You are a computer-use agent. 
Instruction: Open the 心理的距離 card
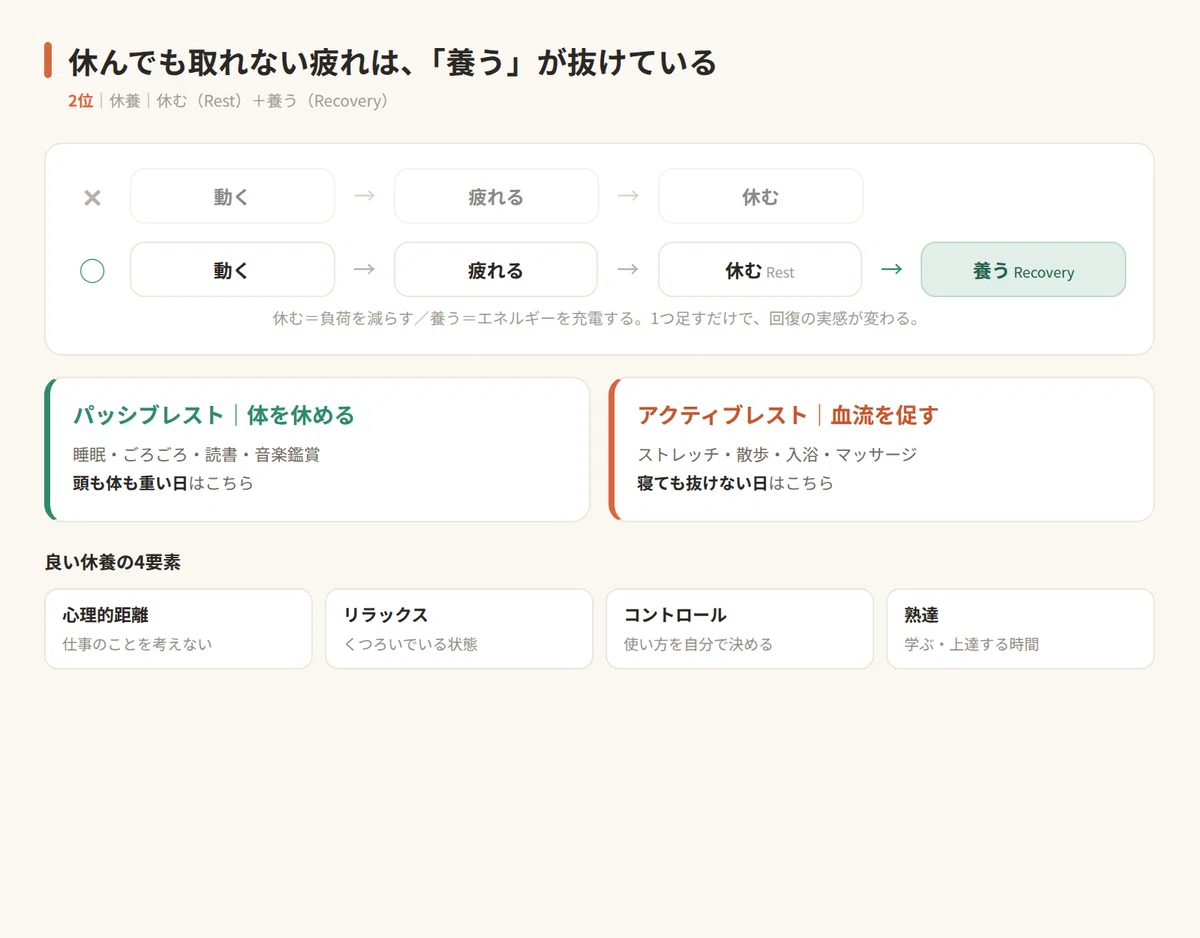(x=179, y=629)
